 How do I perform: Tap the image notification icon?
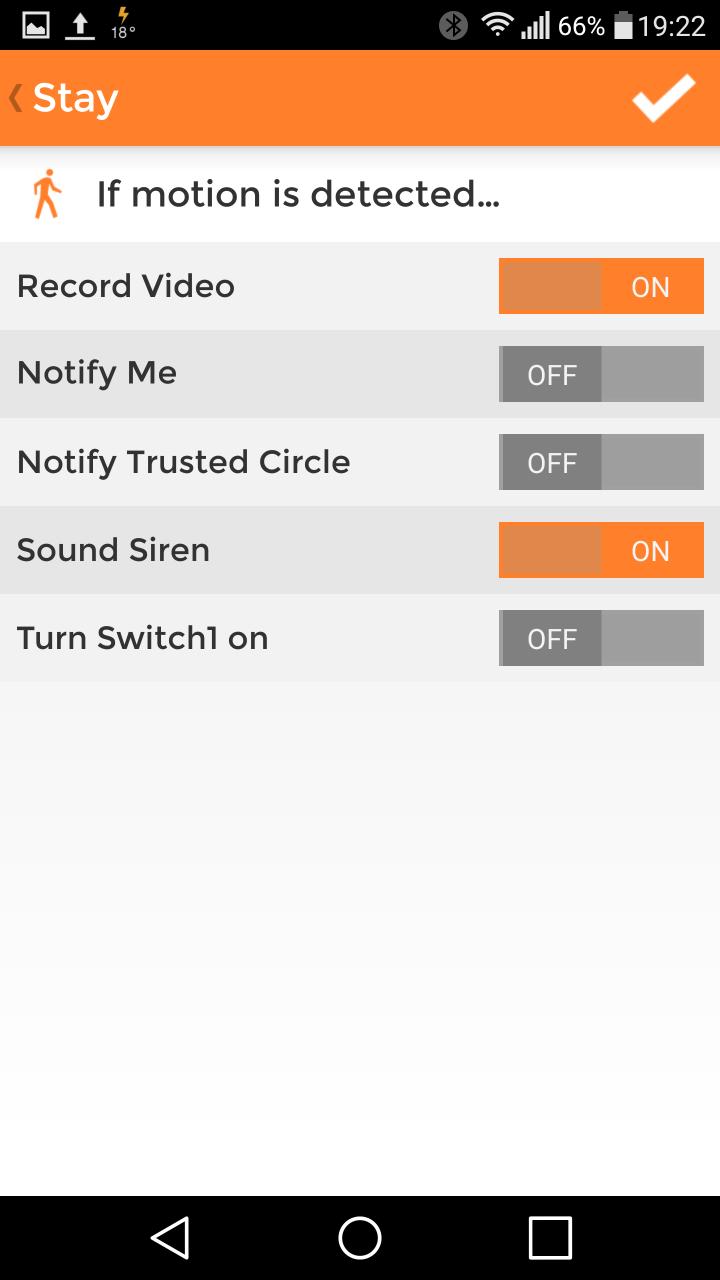pyautogui.click(x=36, y=25)
